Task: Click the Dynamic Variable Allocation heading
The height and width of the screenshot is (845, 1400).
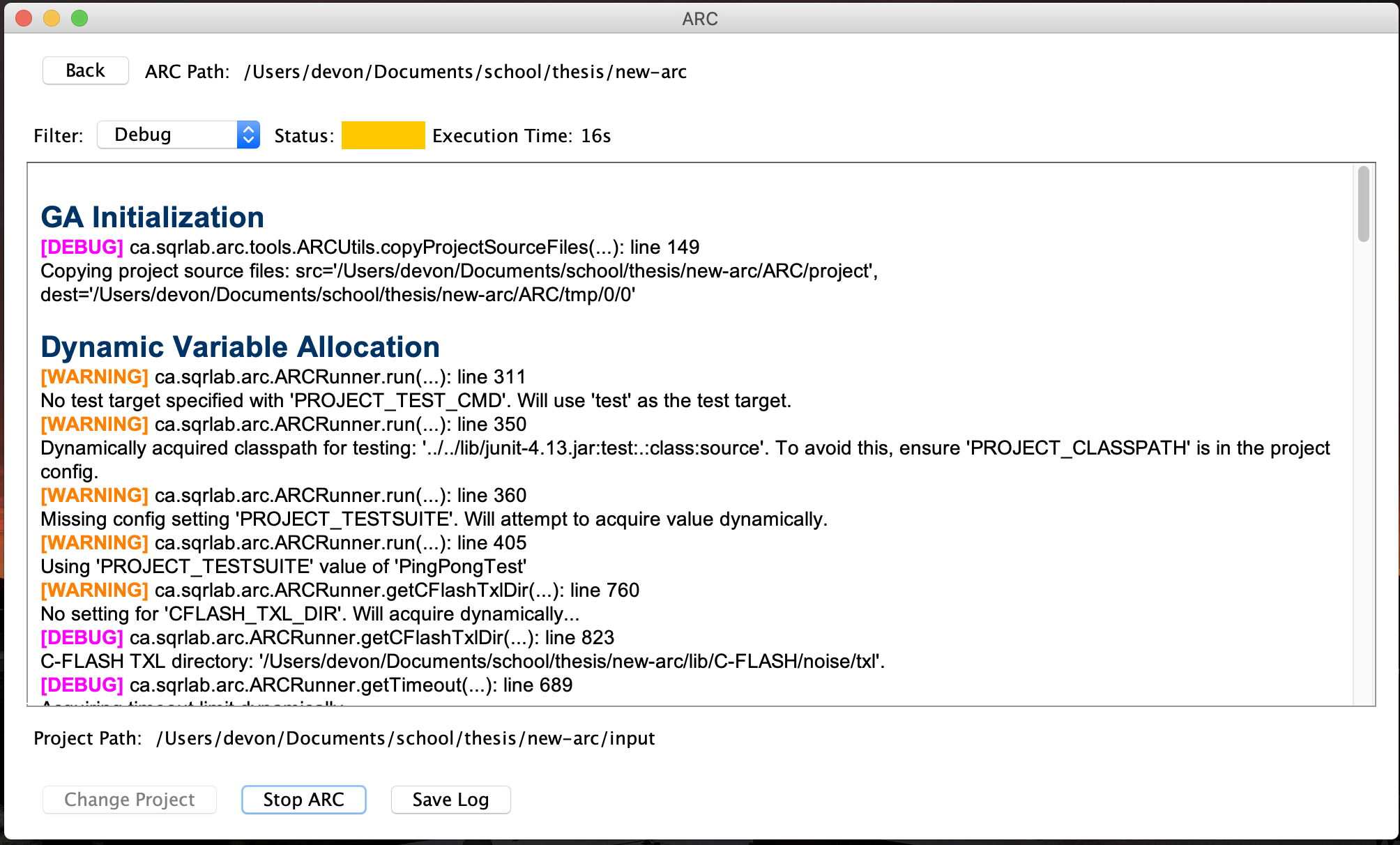Action: coord(240,347)
